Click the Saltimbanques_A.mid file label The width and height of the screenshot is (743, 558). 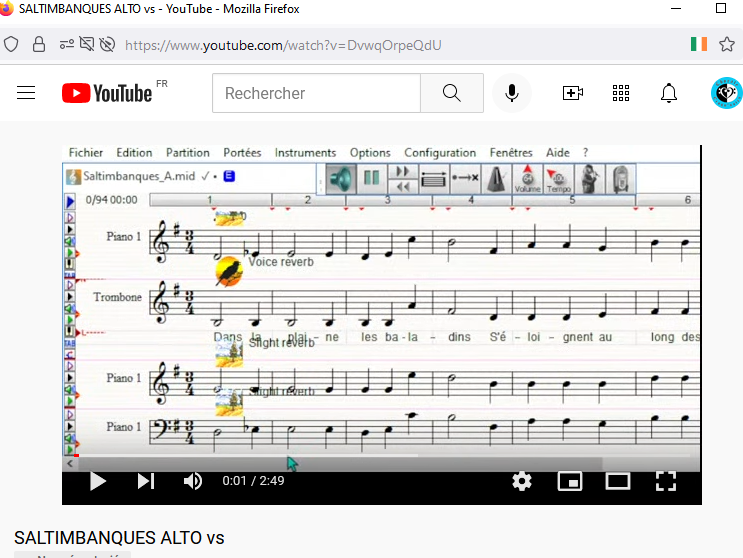pos(139,176)
